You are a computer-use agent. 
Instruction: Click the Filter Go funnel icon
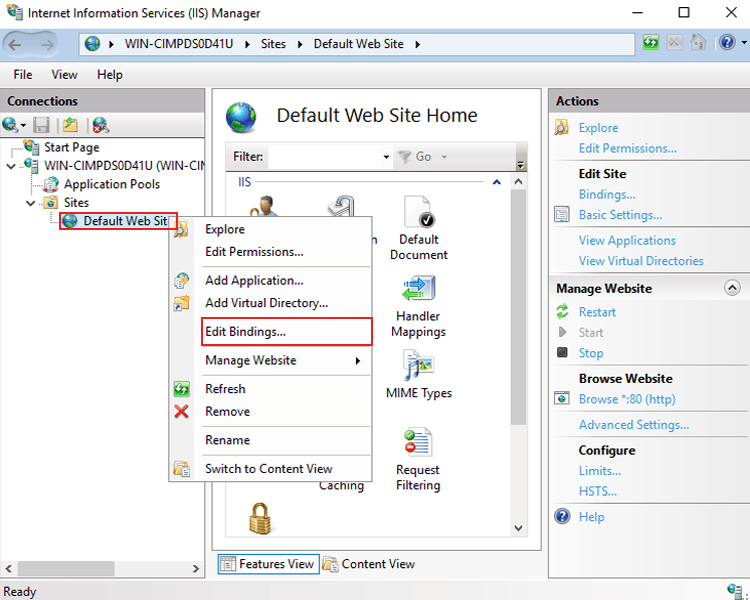[405, 156]
